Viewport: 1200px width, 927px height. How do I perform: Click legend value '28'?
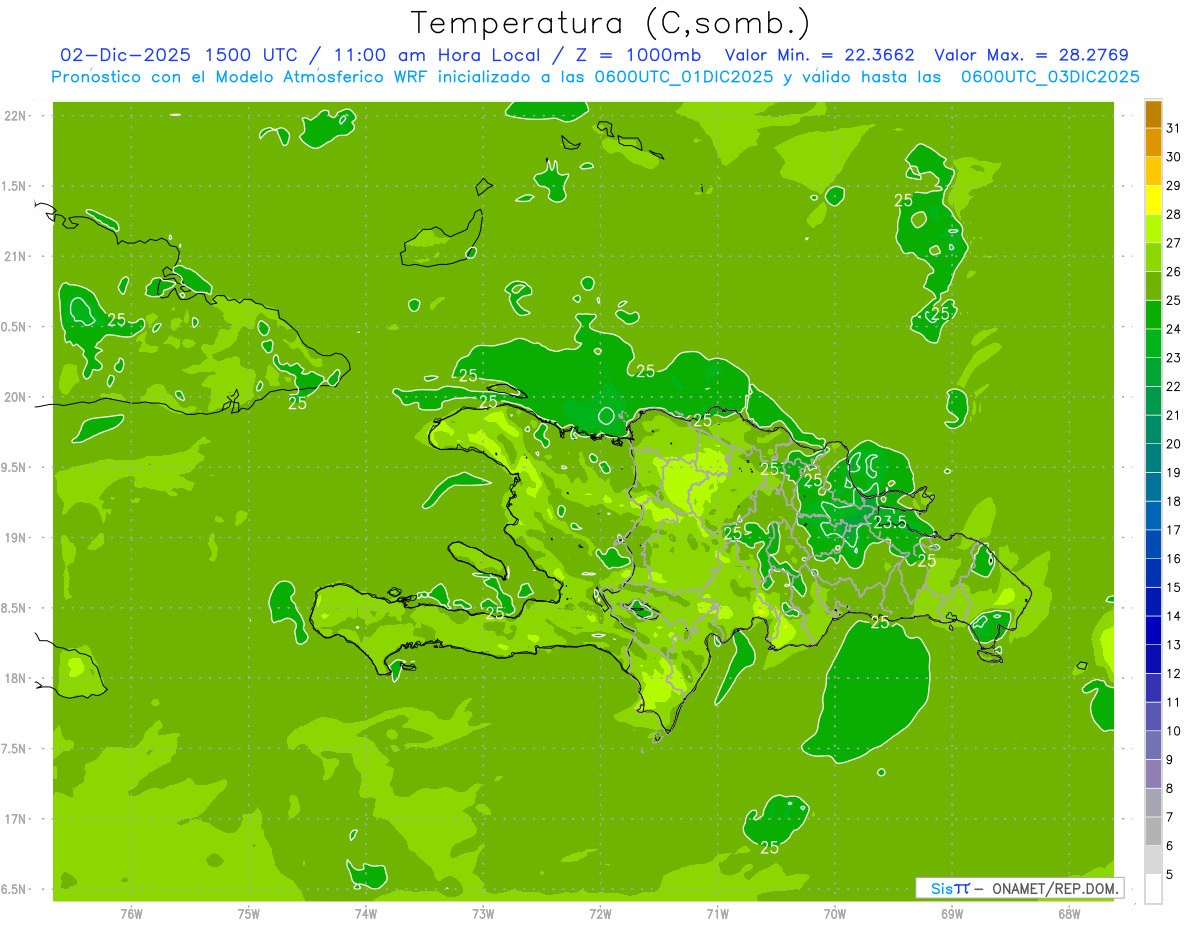(1174, 214)
